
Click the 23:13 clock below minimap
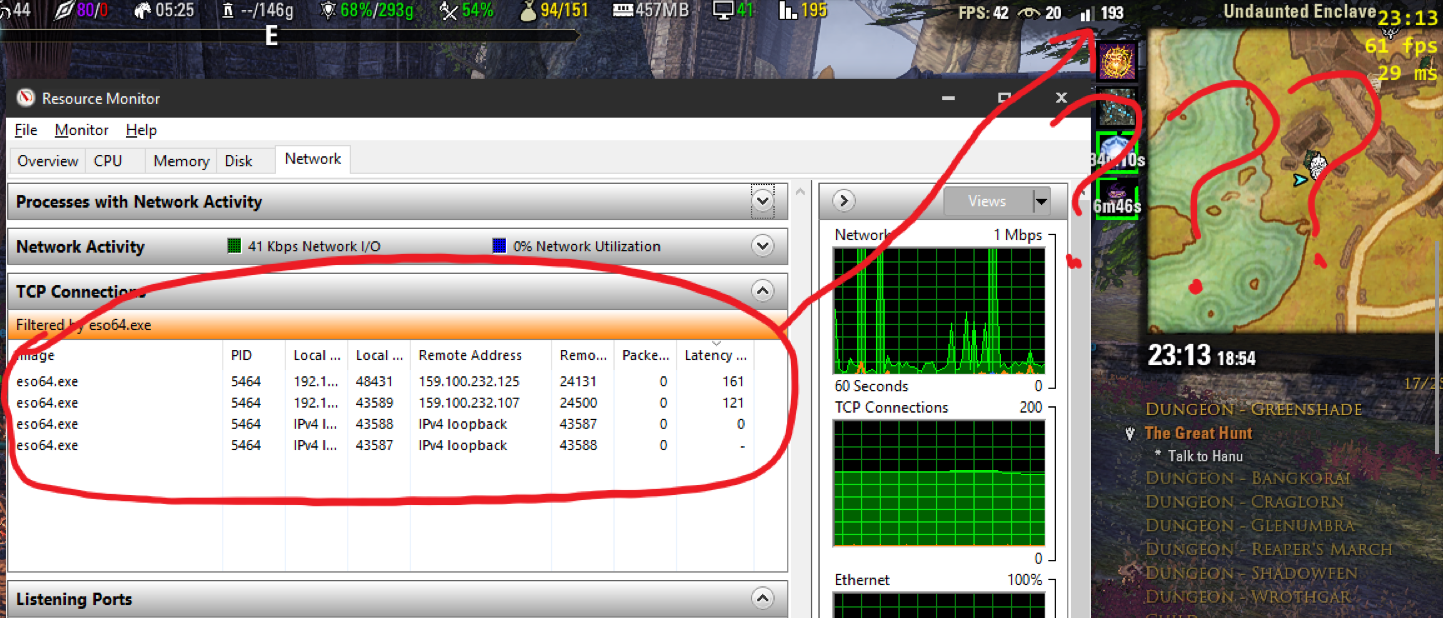point(1179,355)
